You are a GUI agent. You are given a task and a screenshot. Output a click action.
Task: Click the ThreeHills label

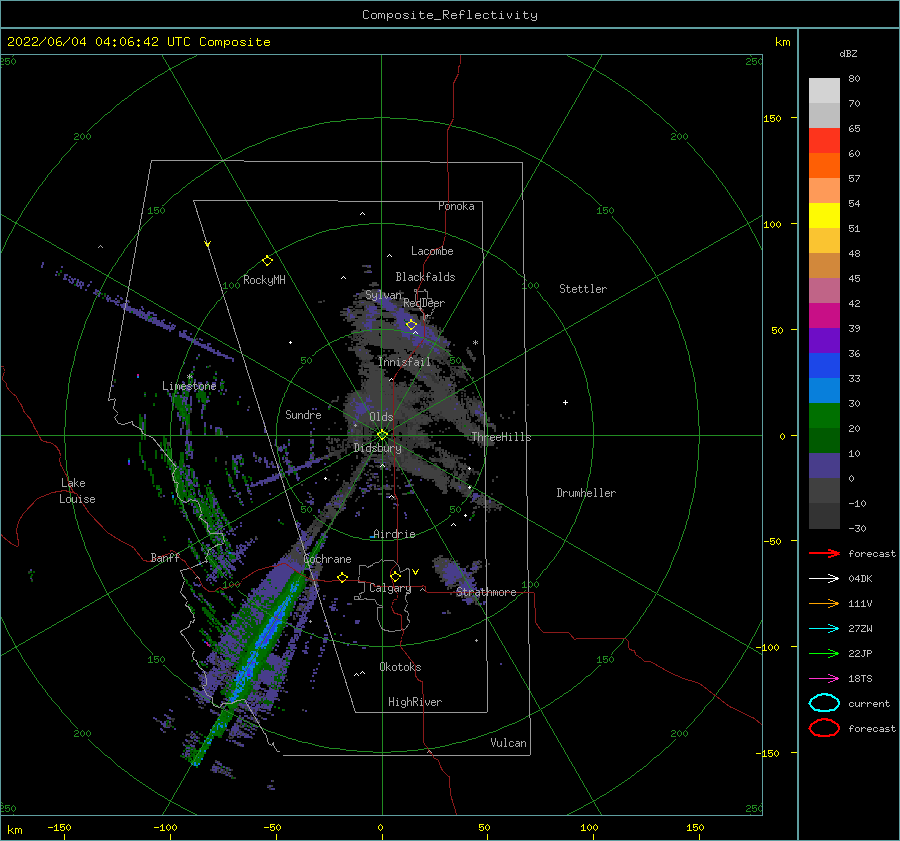click(501, 437)
